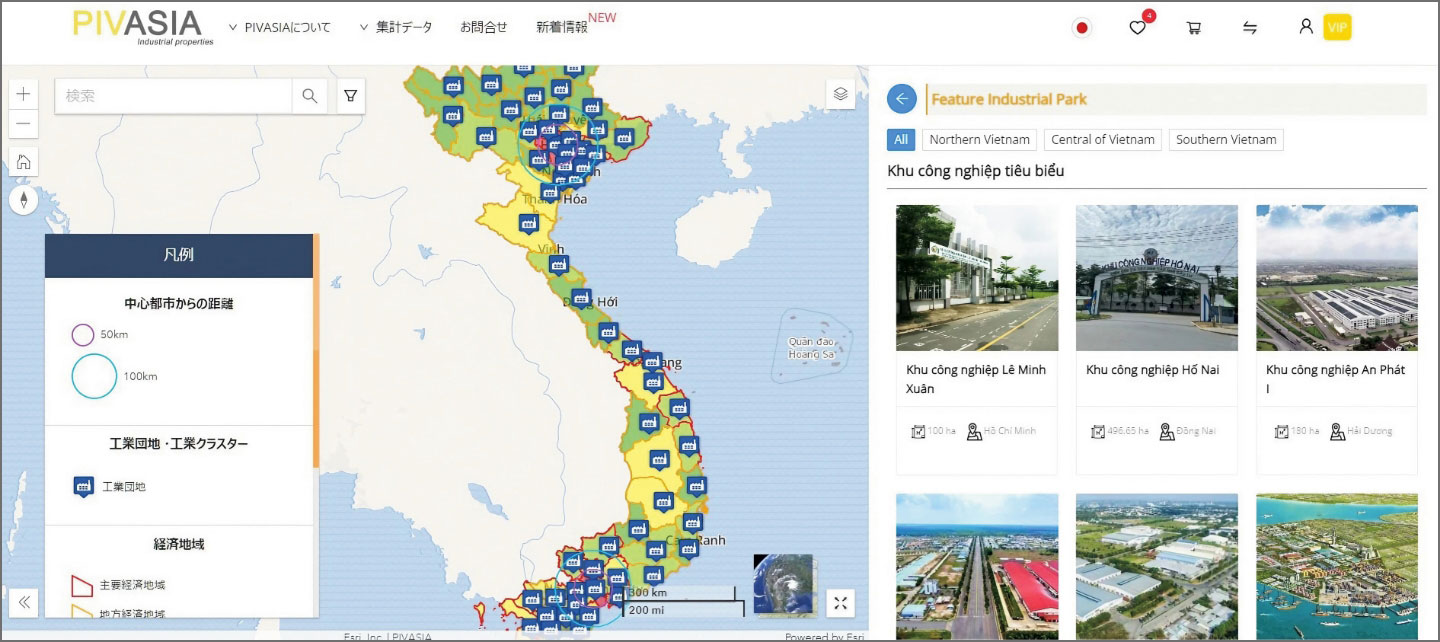The height and width of the screenshot is (642, 1440).
Task: Filter by Southern Vietnam
Action: tap(1226, 140)
